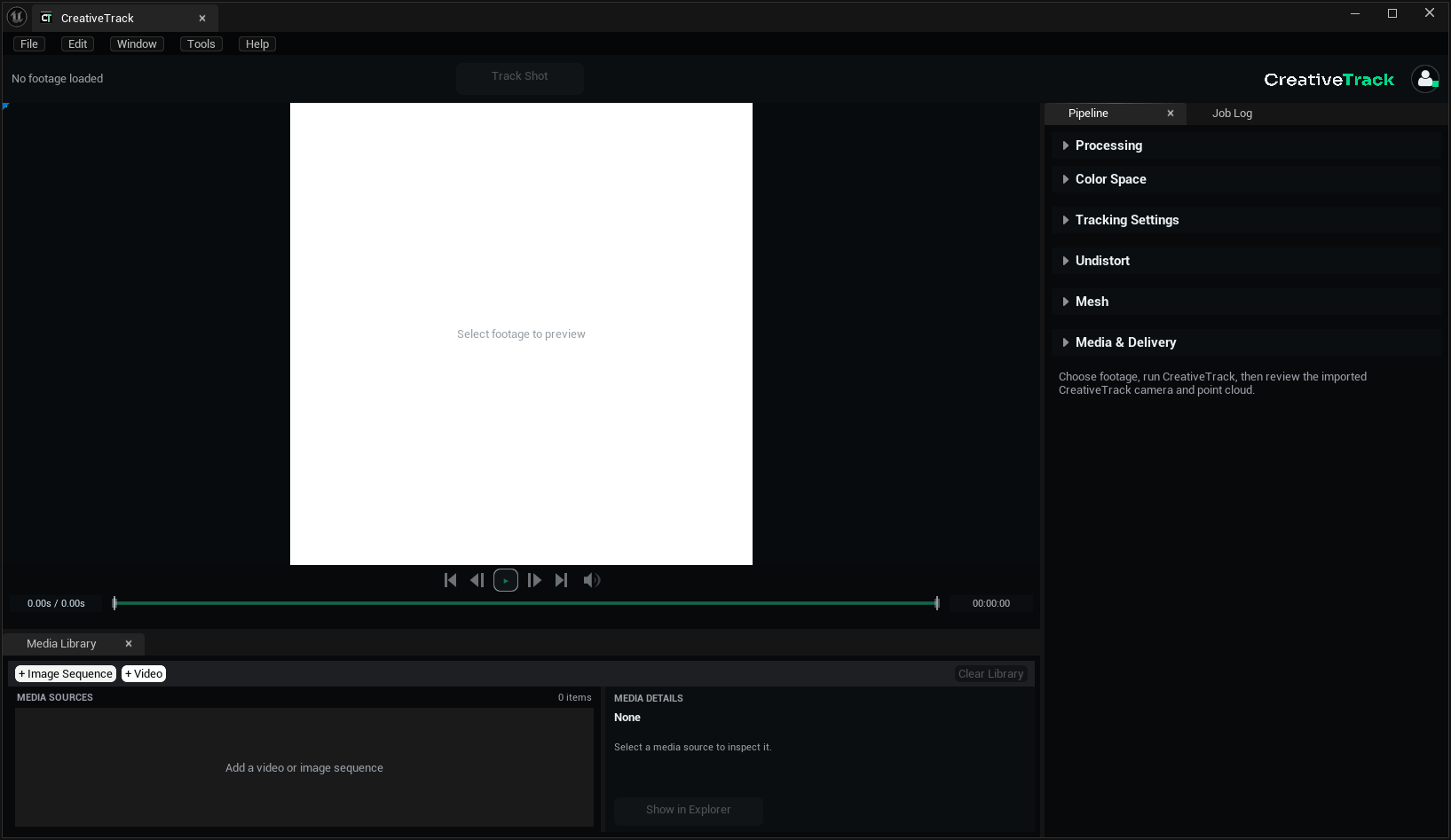Image resolution: width=1451 pixels, height=840 pixels.
Task: Expand the Tracking Settings section
Action: pyautogui.click(x=1248, y=220)
